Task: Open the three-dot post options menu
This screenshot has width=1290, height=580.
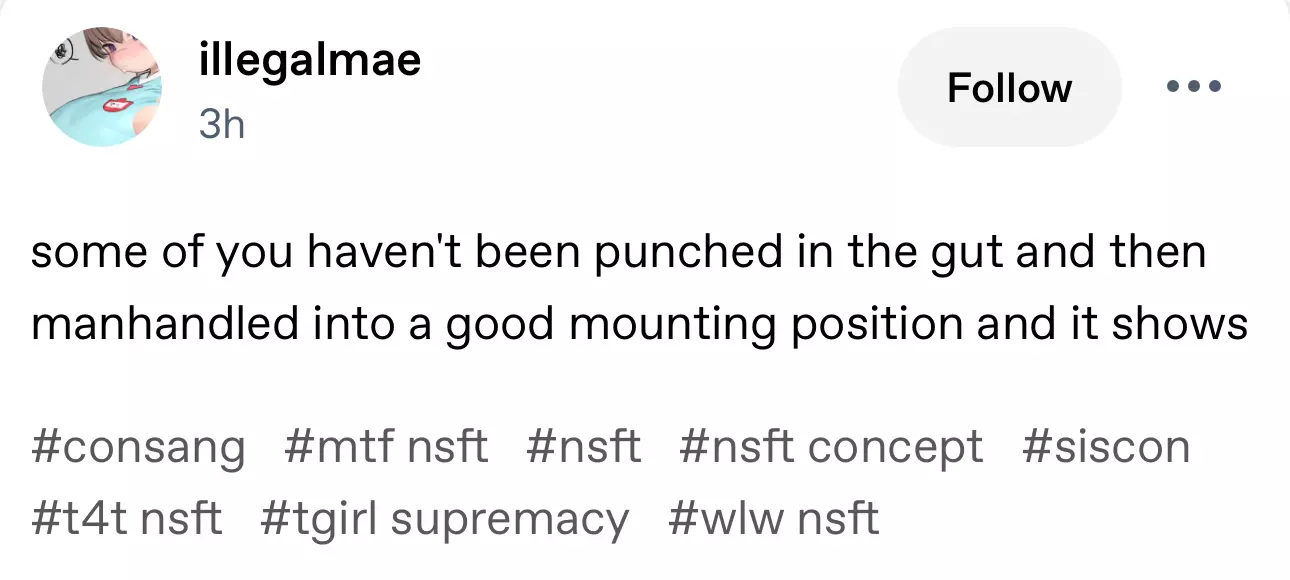Action: click(x=1194, y=87)
